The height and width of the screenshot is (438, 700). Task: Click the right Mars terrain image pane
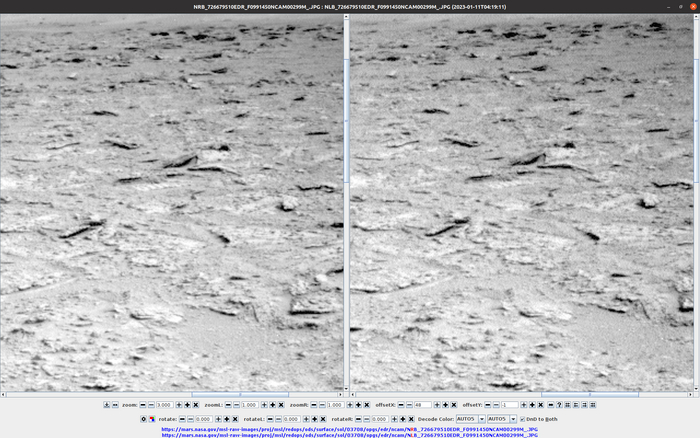tap(521, 203)
